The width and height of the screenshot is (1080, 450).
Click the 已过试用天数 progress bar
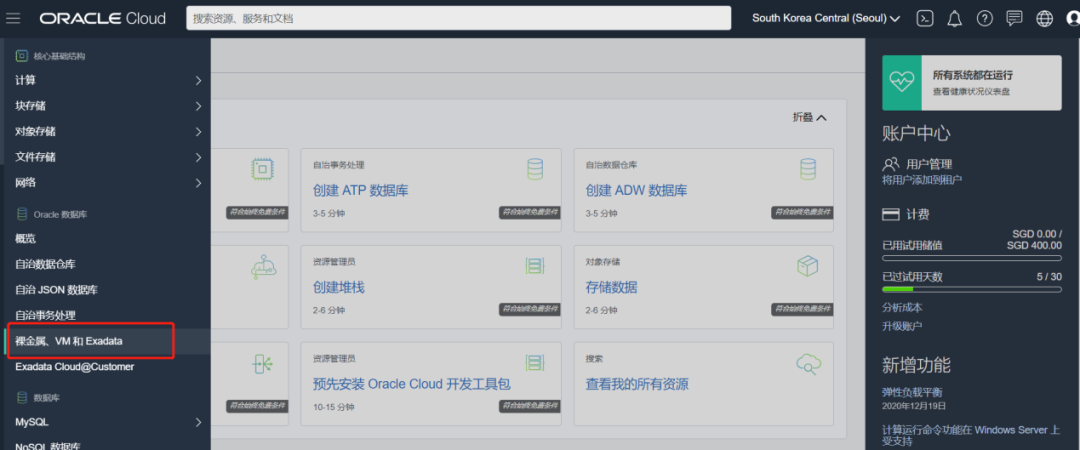pos(972,289)
